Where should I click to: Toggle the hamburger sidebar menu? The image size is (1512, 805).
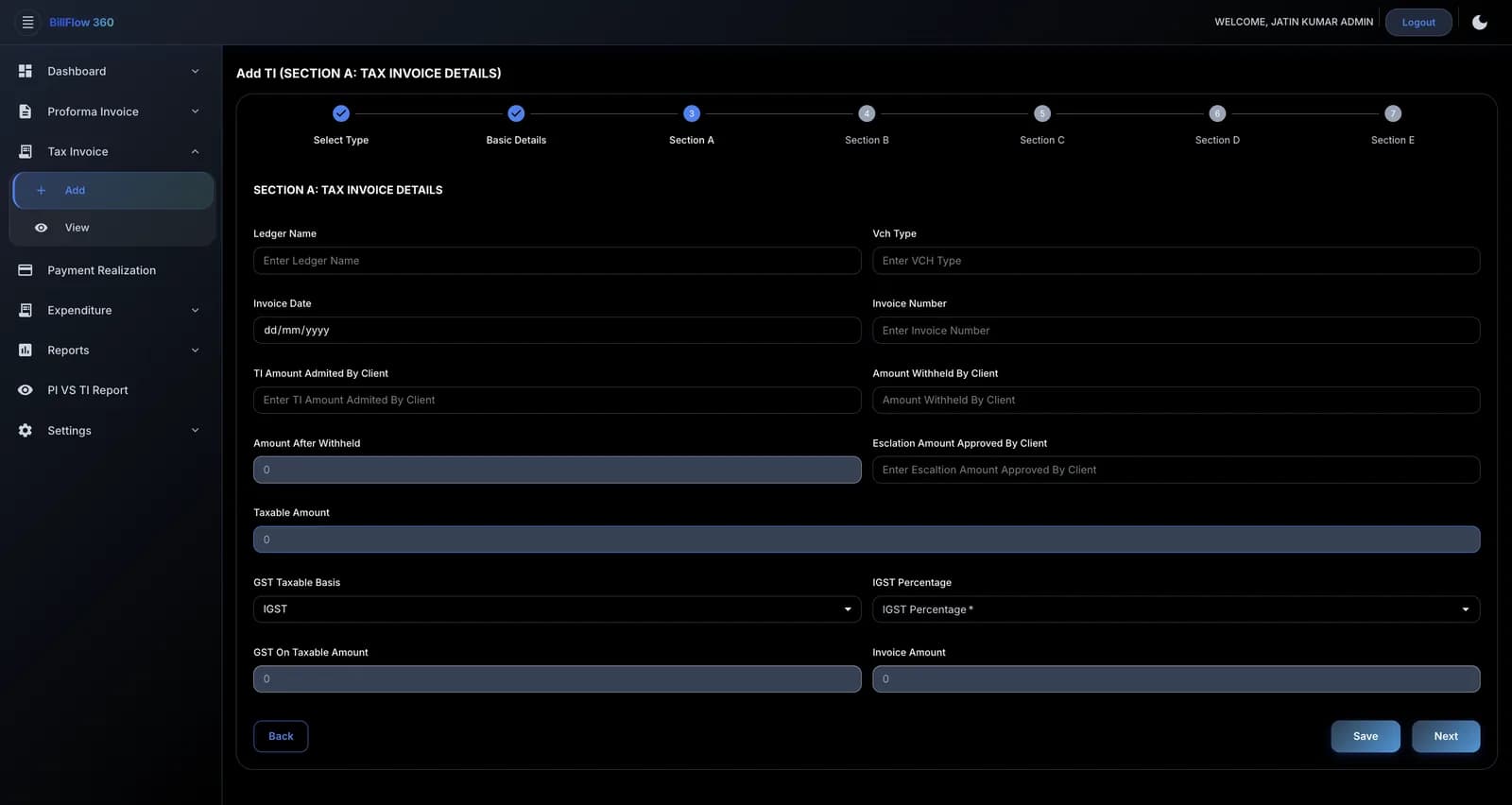[27, 22]
